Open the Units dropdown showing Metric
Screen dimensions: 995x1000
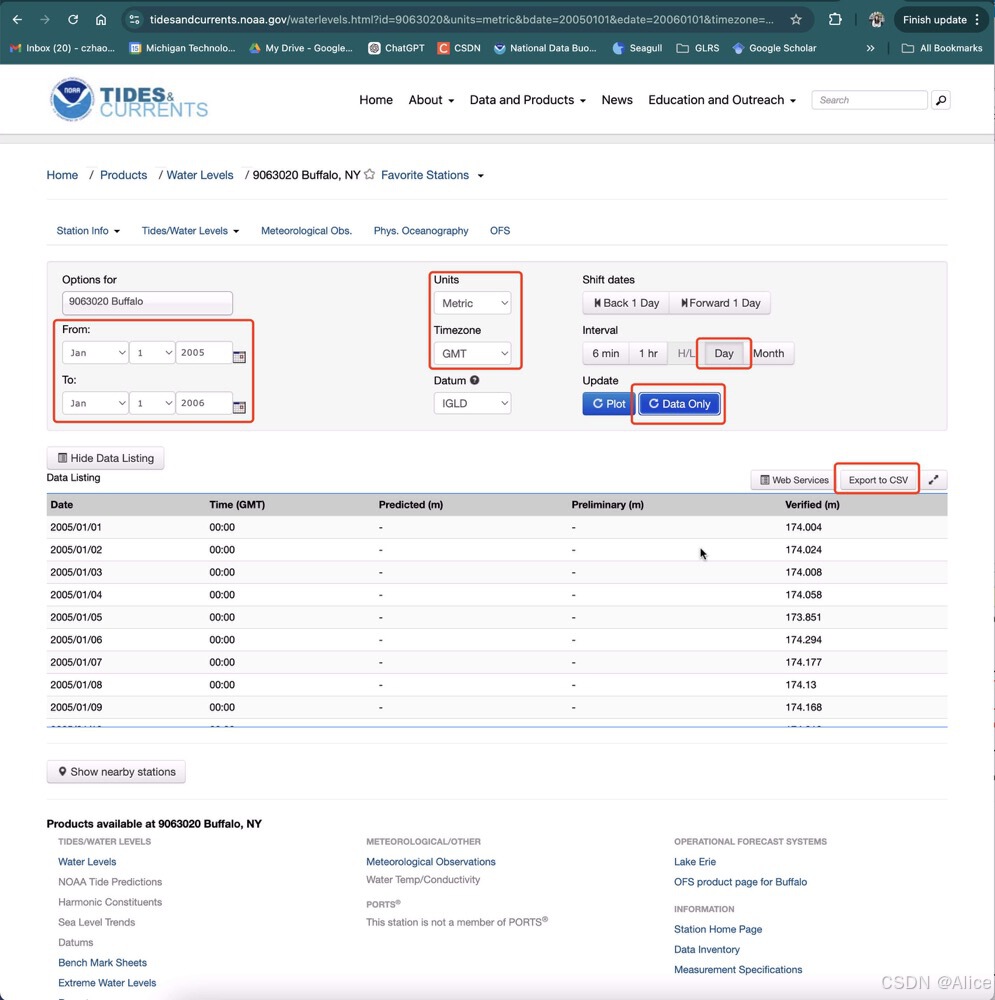pos(472,303)
